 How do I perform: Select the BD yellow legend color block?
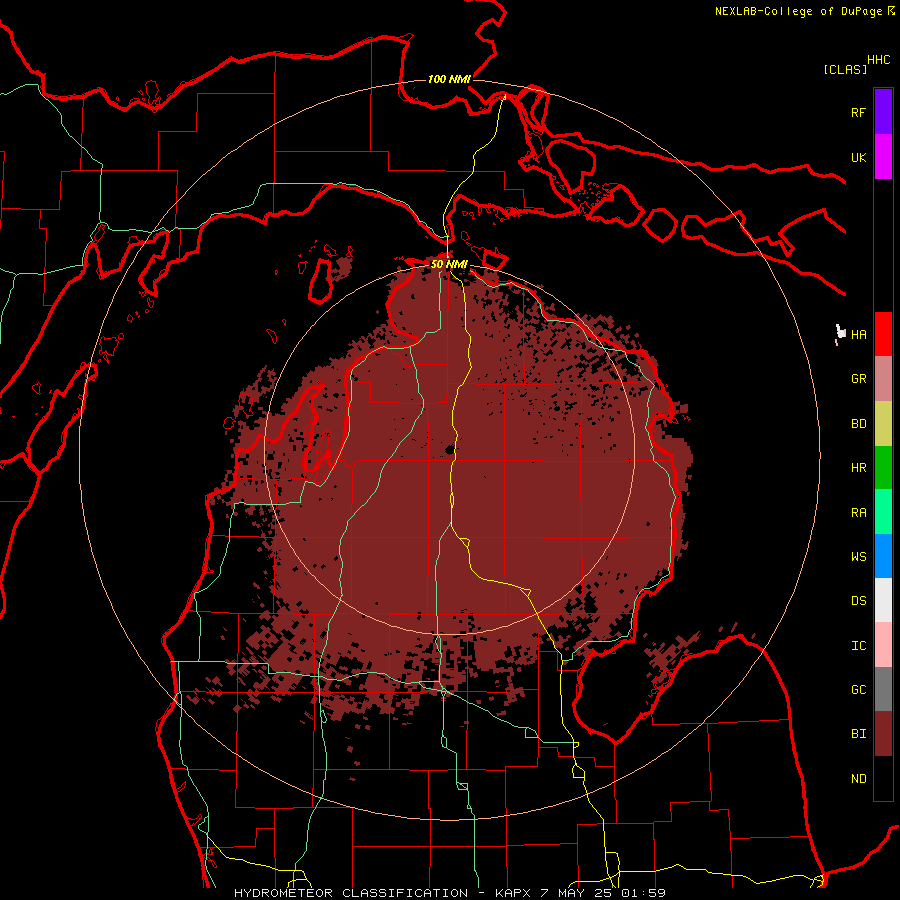[x=883, y=423]
